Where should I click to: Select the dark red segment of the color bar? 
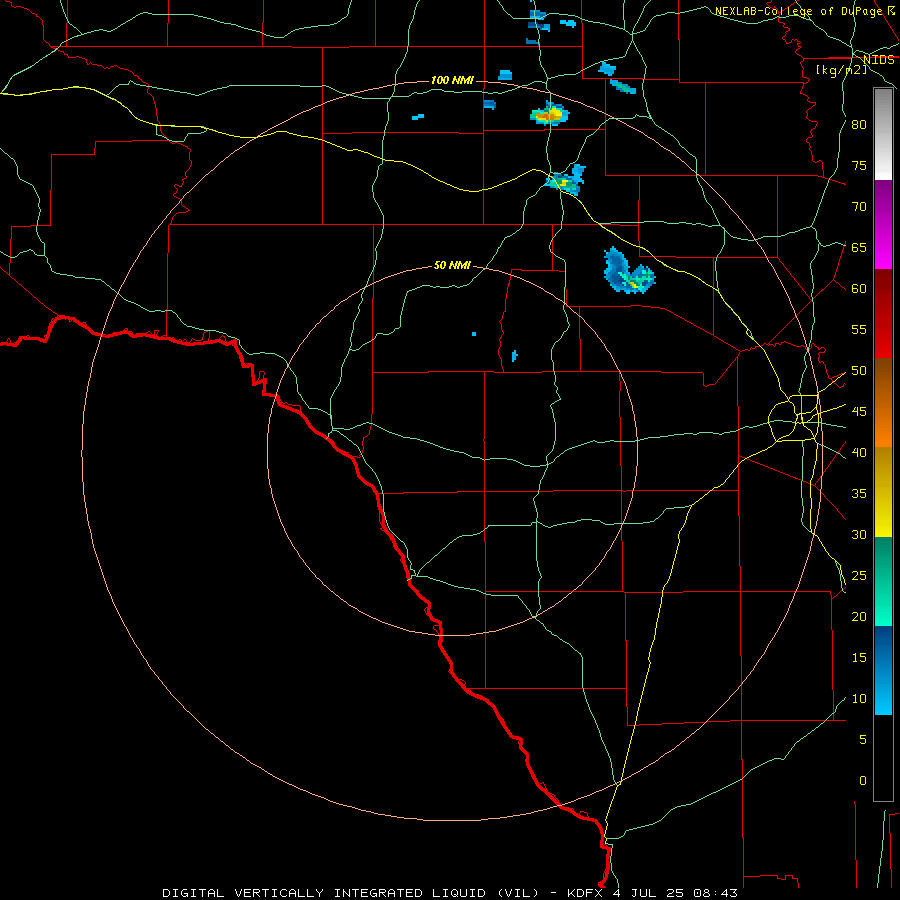tap(883, 315)
